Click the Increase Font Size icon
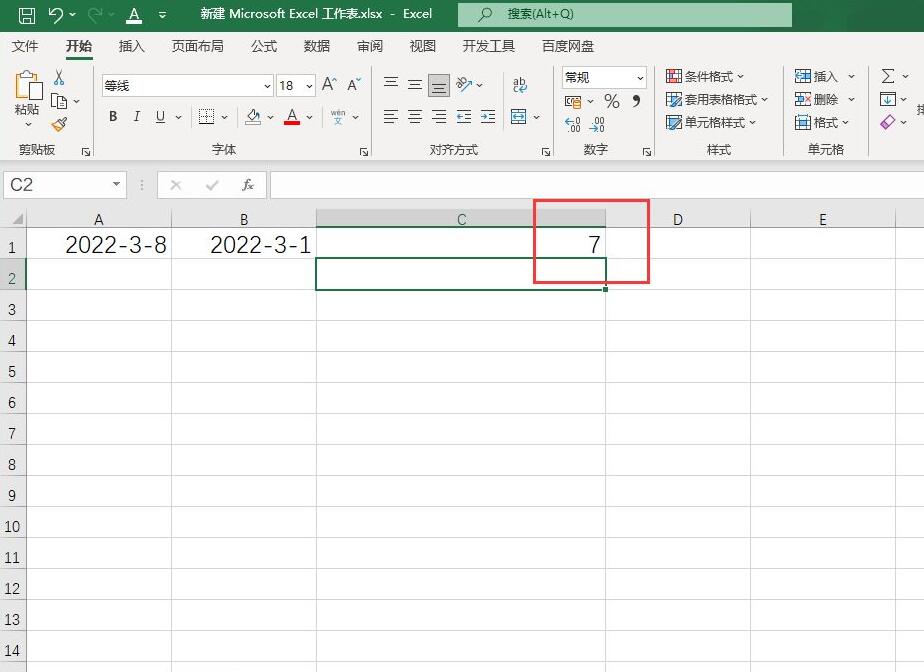The height and width of the screenshot is (672, 924). 329,85
